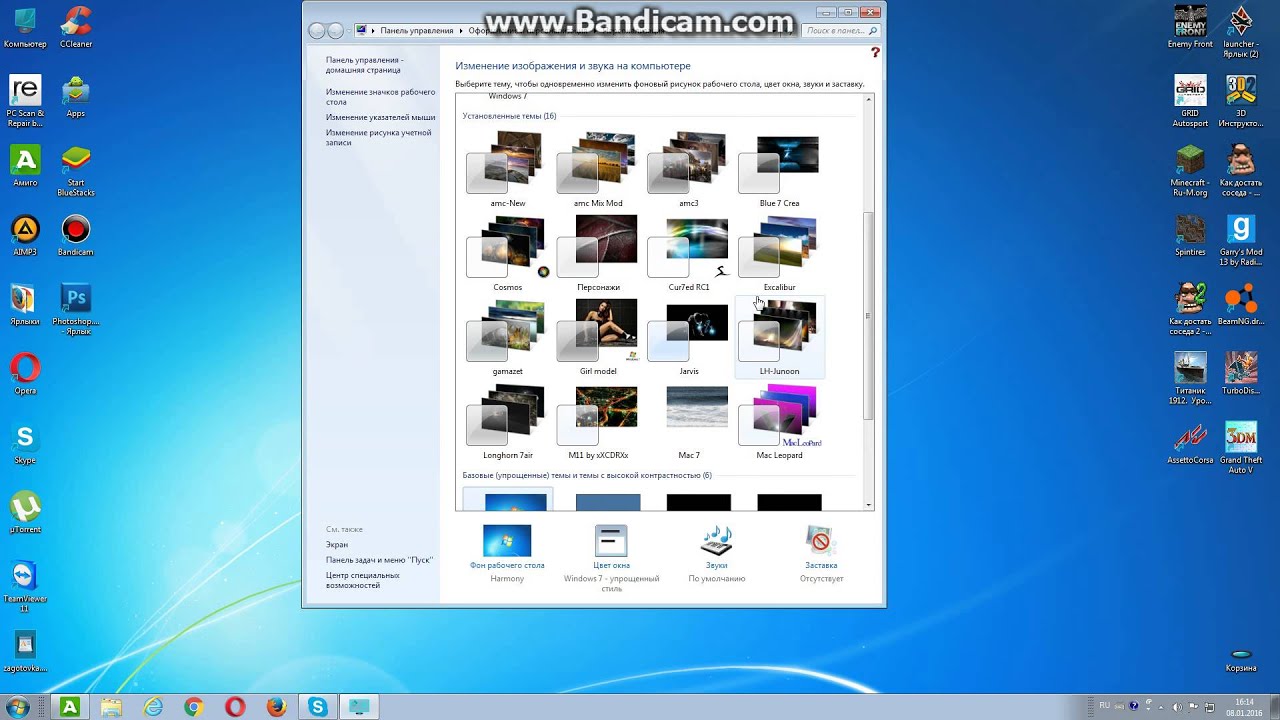Screen dimensions: 1280x720
Task: Select the amc-New theme
Action: click(x=507, y=169)
